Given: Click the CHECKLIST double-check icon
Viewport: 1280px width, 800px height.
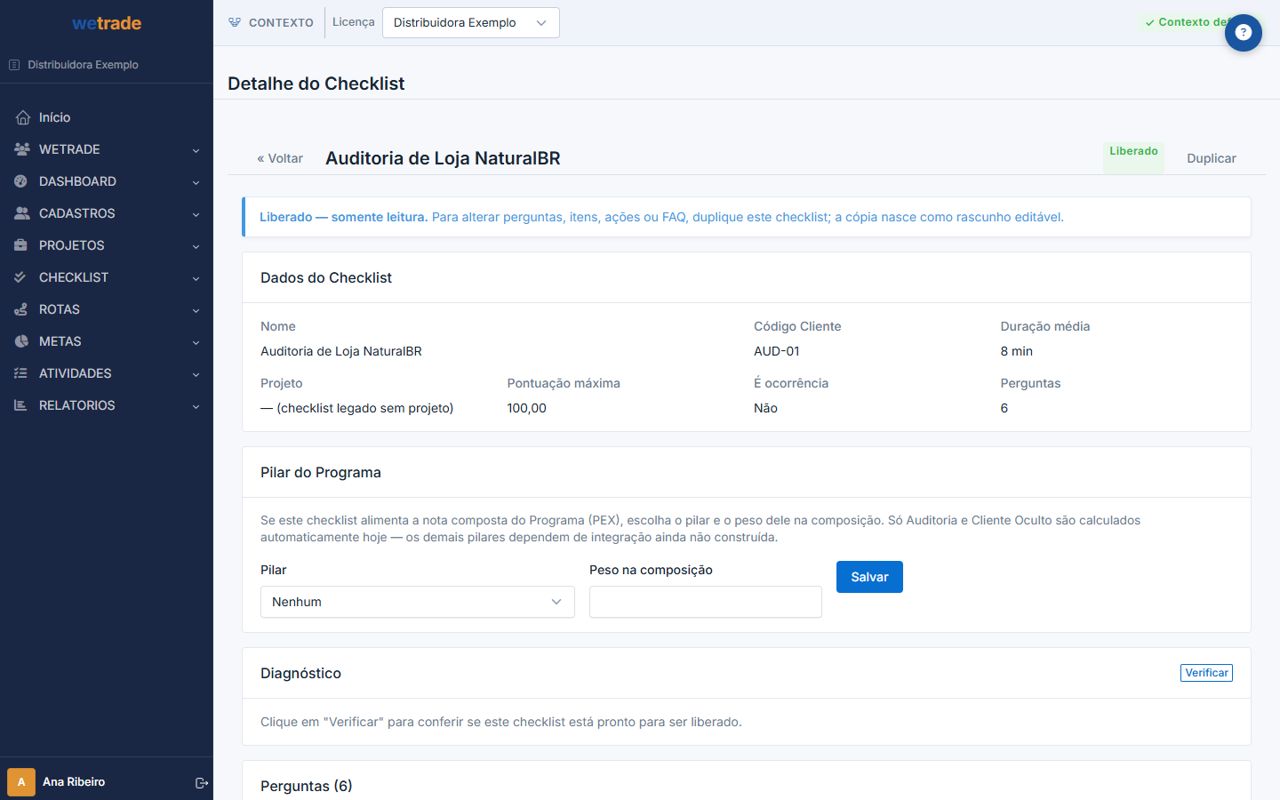Looking at the screenshot, I should [x=22, y=277].
